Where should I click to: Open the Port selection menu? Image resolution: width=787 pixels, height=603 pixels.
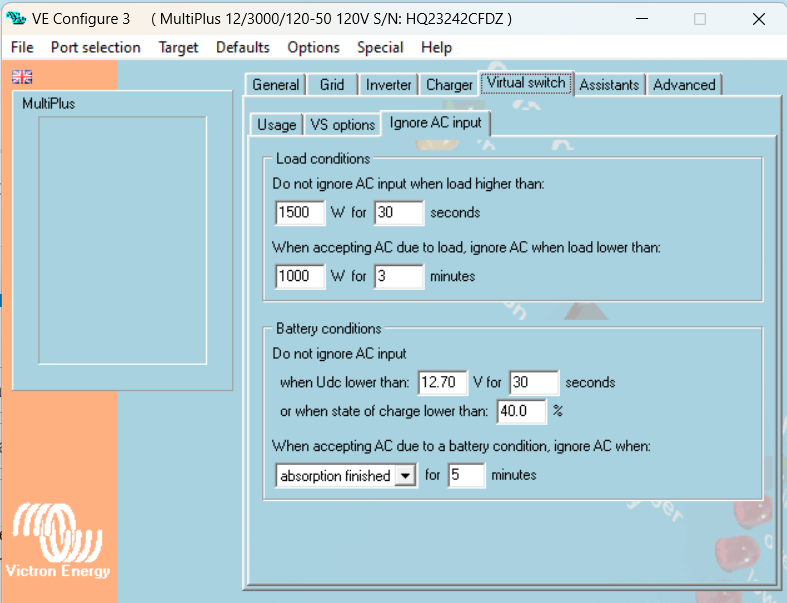tap(95, 47)
